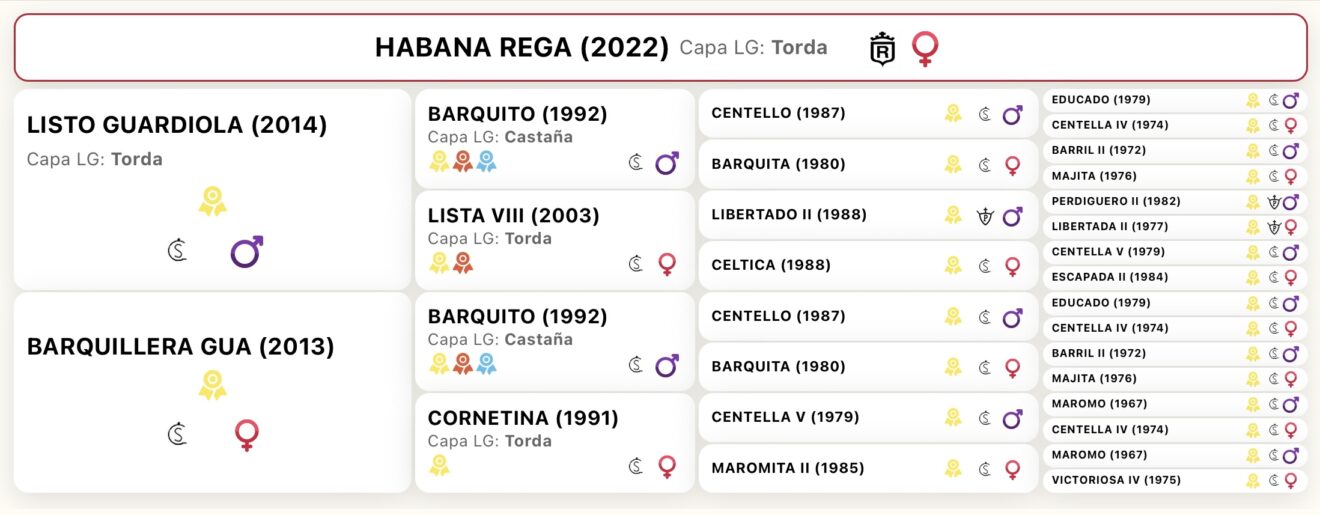Open Maromita II (1985) ancestor entry
The width and height of the screenshot is (1320, 515).
coord(868,468)
